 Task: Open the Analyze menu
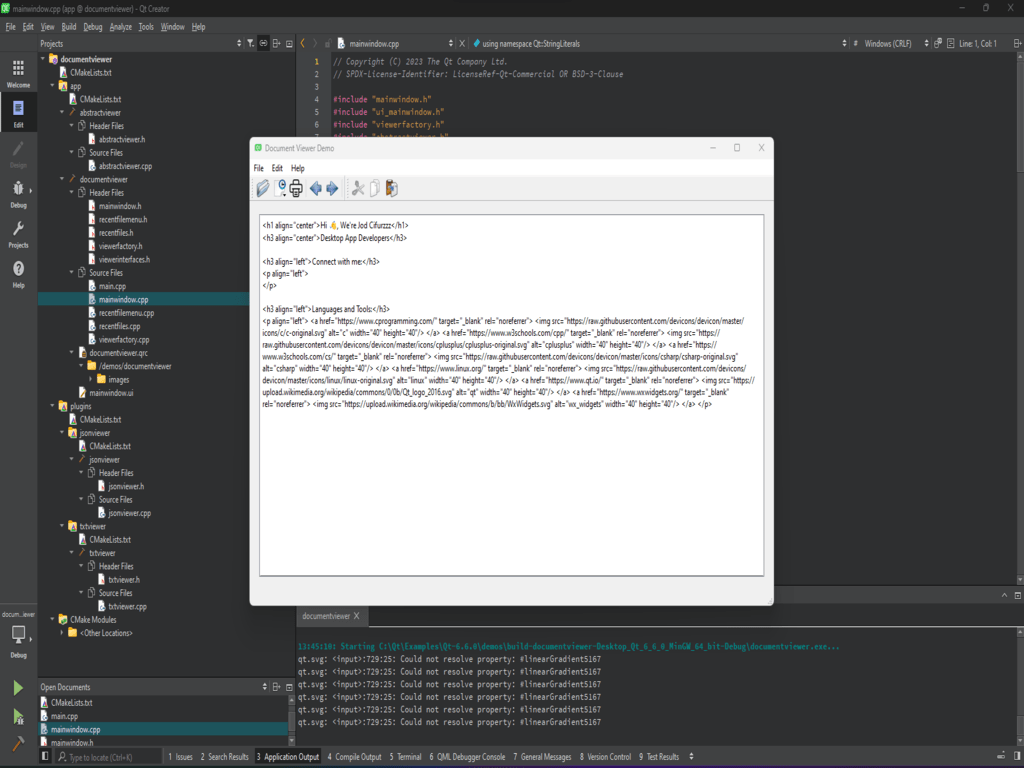[120, 27]
